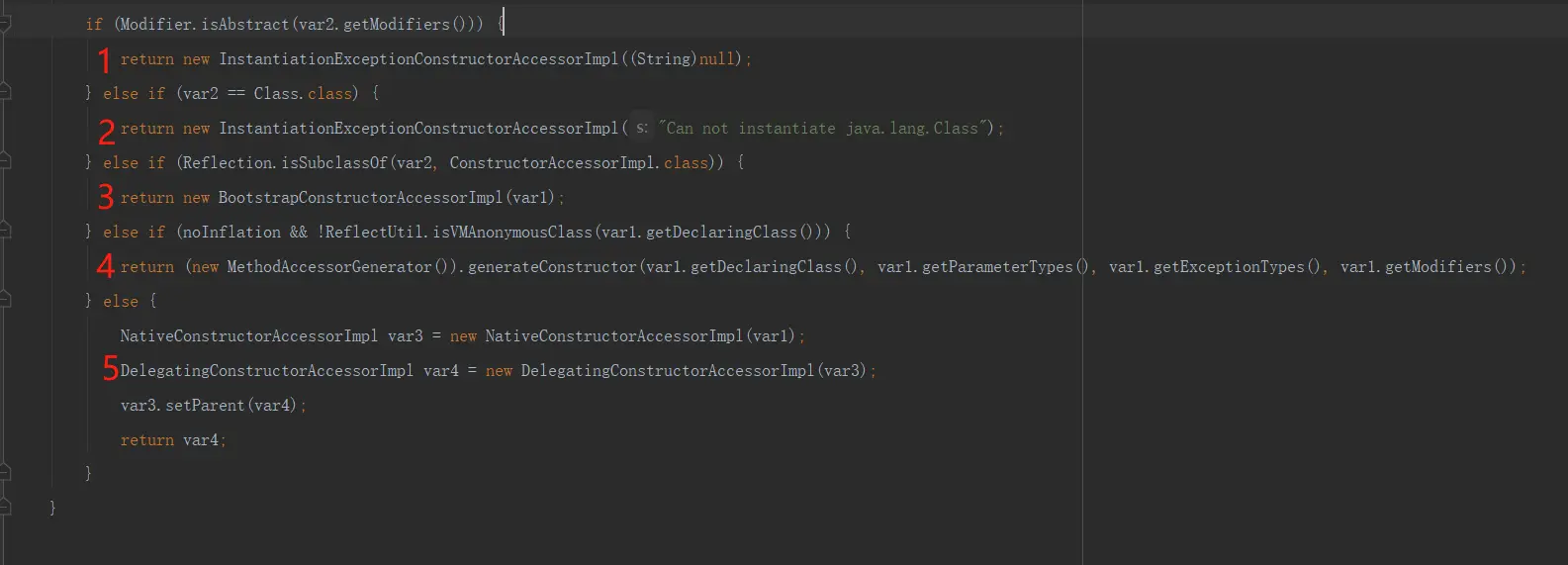The height and width of the screenshot is (565, 1568).
Task: Toggle the fold marker beside 'else if (var2 == Class.class)'
Action: pos(4,92)
